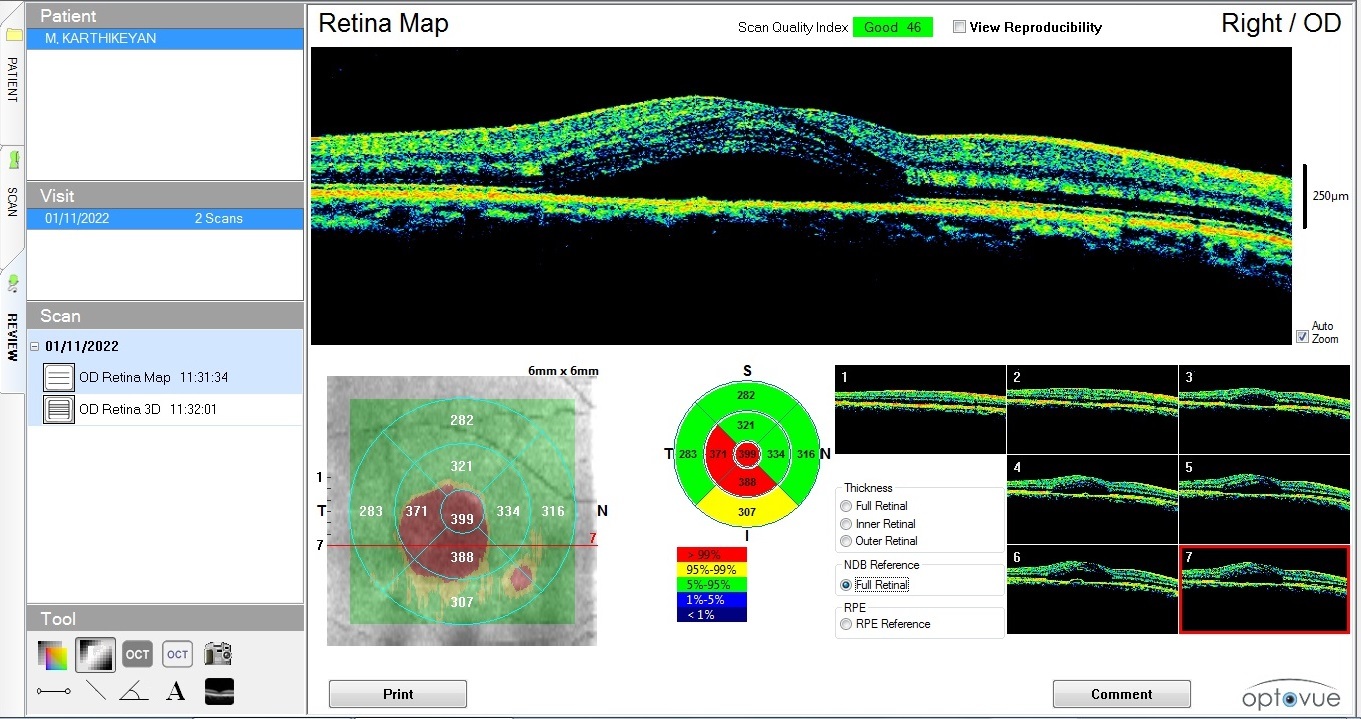Toggle the Auto Zoom checkbox
Screen dimensions: 1361x719
[1302, 337]
